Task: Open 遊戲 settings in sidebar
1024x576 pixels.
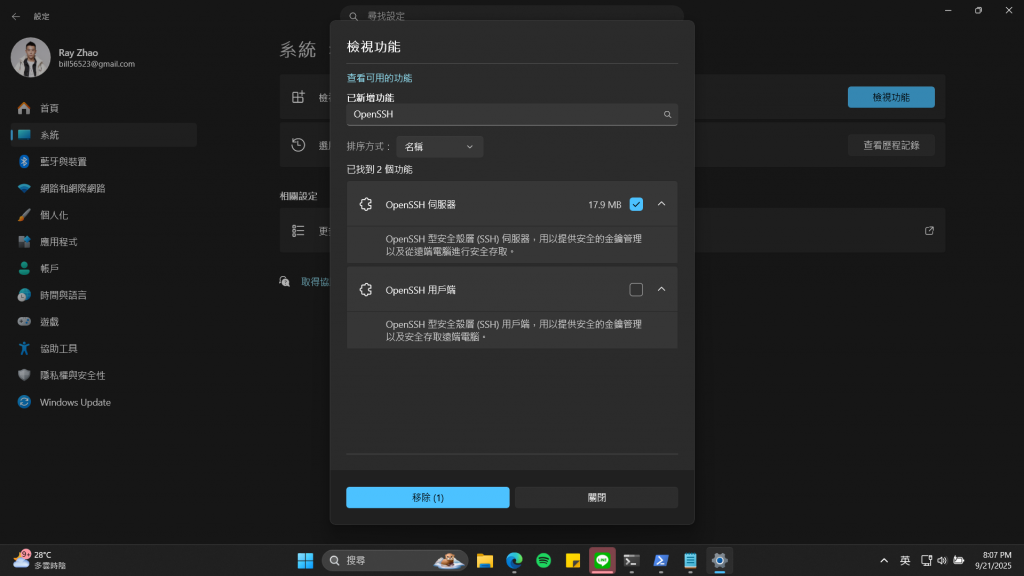Action: [103, 322]
